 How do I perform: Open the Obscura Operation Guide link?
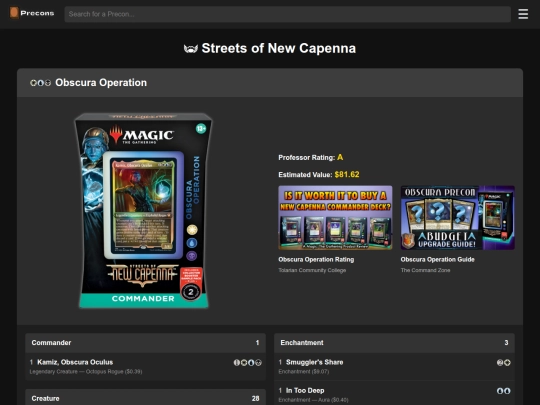437,260
